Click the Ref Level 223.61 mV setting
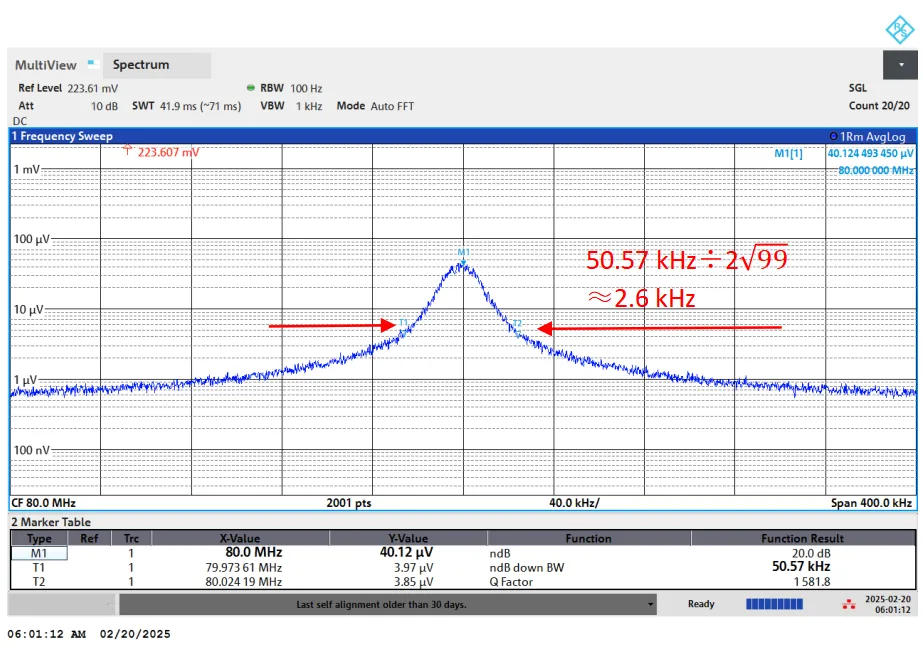 tap(59, 88)
